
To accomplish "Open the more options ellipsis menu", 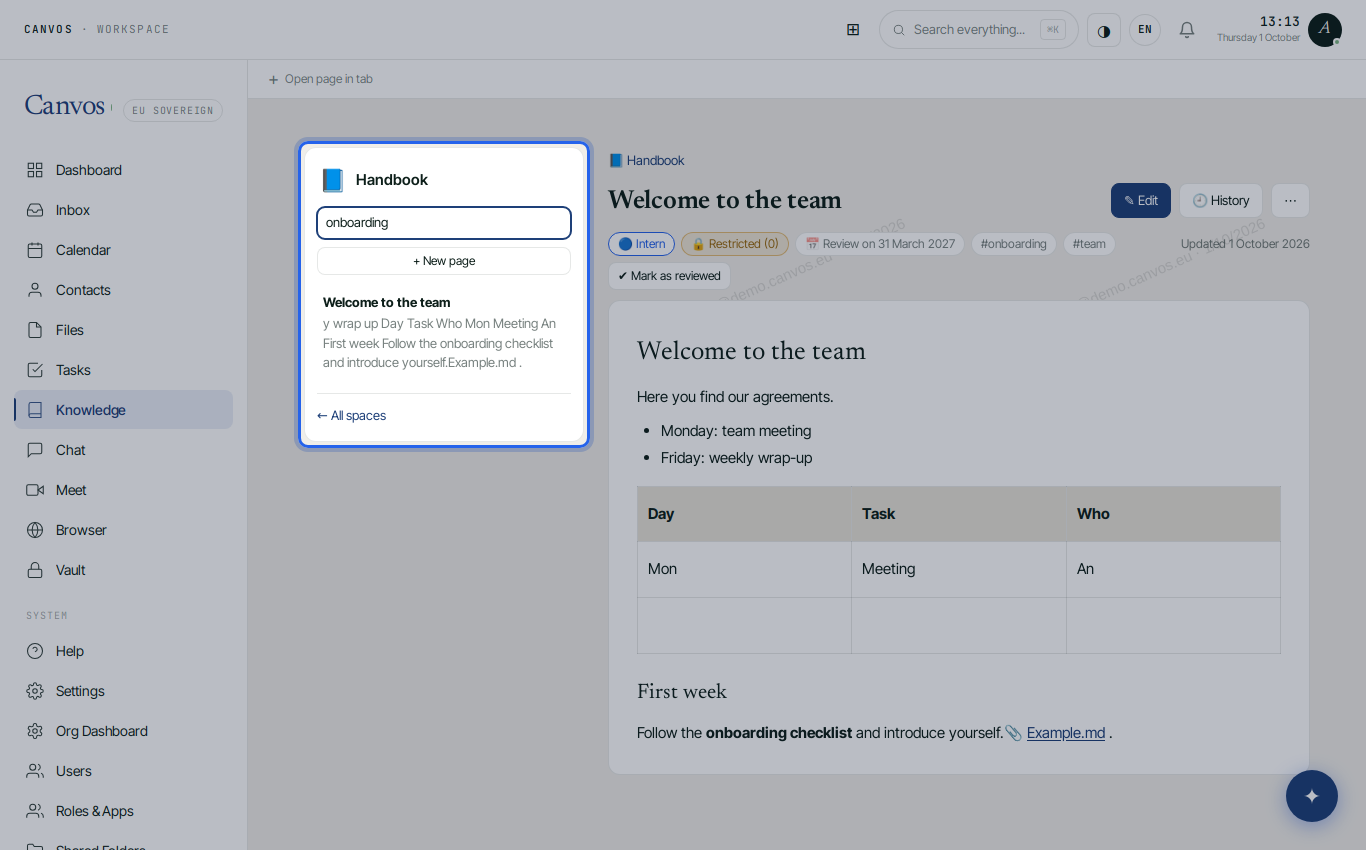I will pos(1290,200).
